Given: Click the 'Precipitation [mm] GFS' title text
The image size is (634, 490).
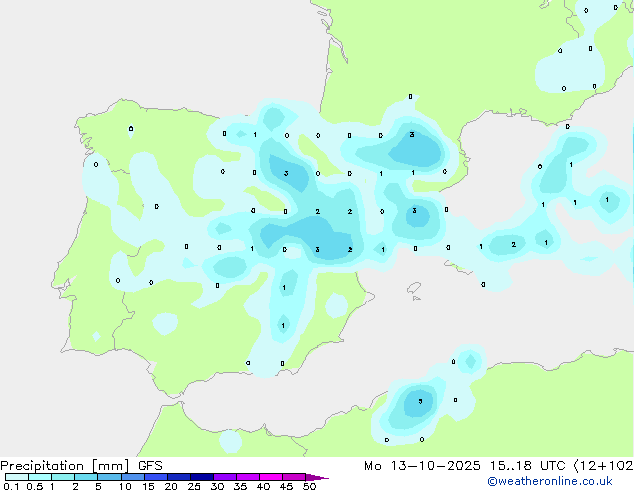Looking at the screenshot, I should (x=81, y=466).
